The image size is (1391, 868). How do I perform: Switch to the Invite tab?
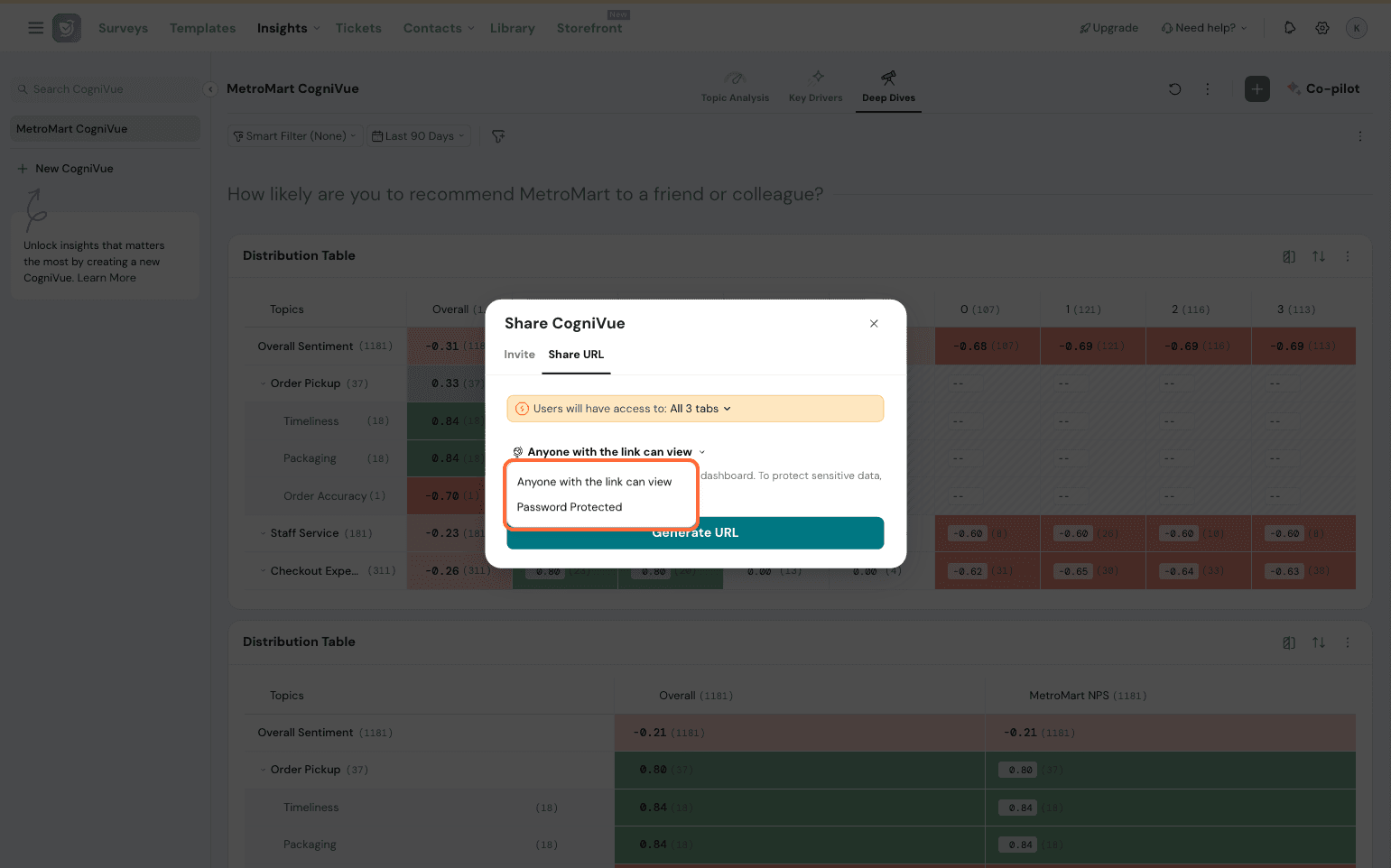click(x=519, y=355)
